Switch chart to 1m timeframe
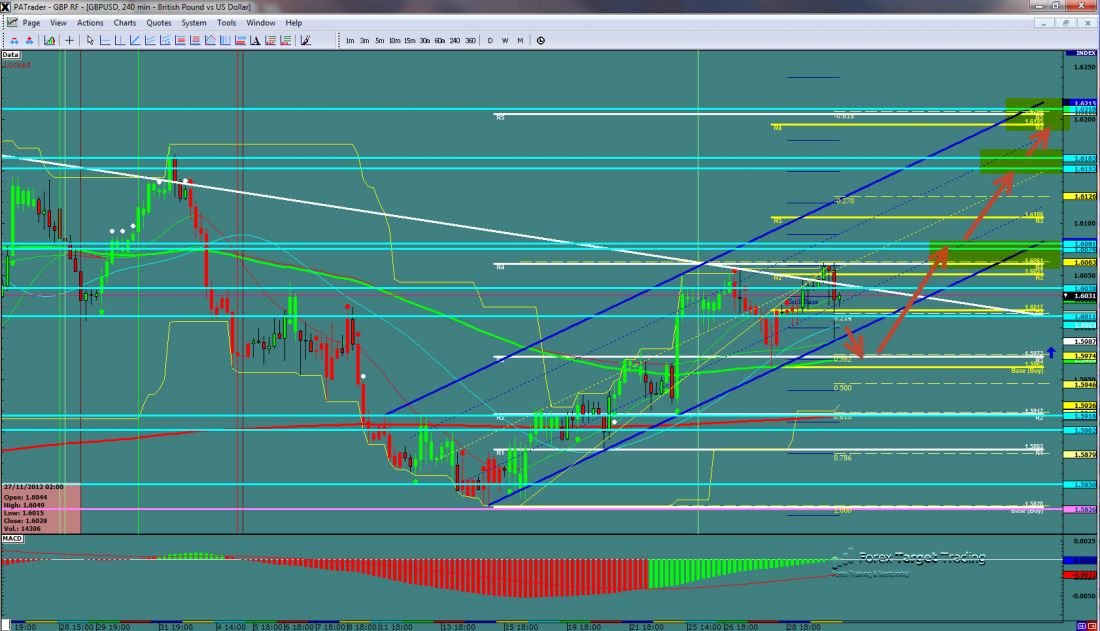 pos(349,40)
